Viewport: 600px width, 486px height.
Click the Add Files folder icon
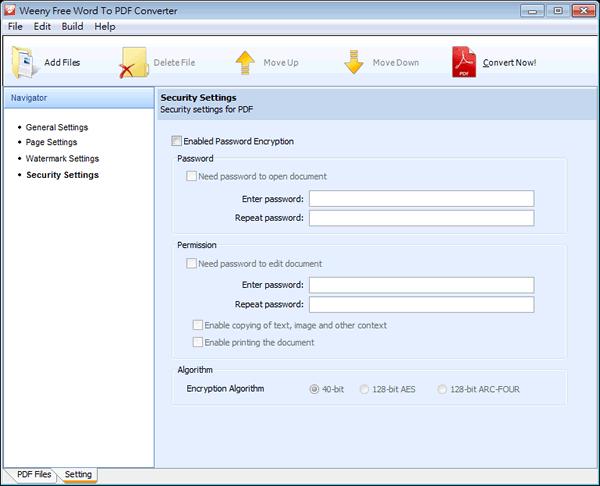tap(24, 62)
